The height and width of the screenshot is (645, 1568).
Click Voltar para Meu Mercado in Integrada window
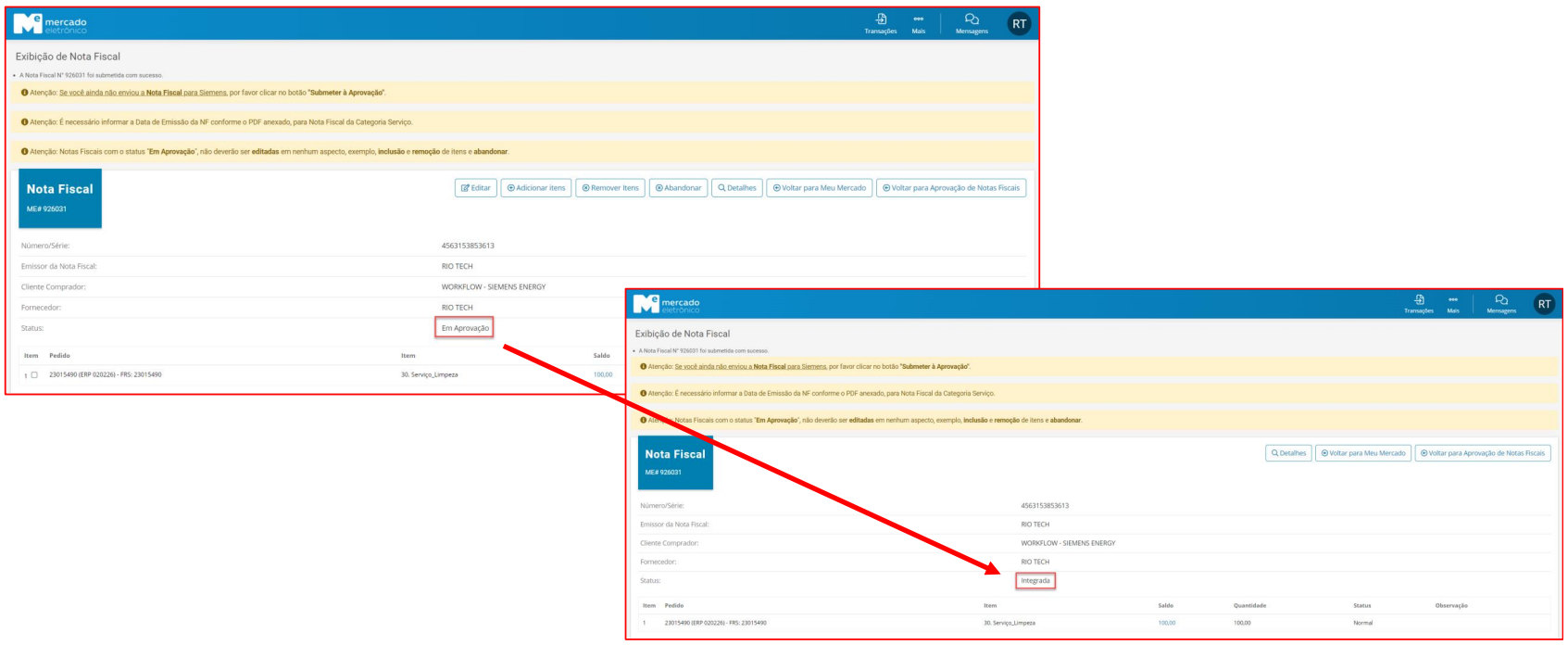(1363, 453)
